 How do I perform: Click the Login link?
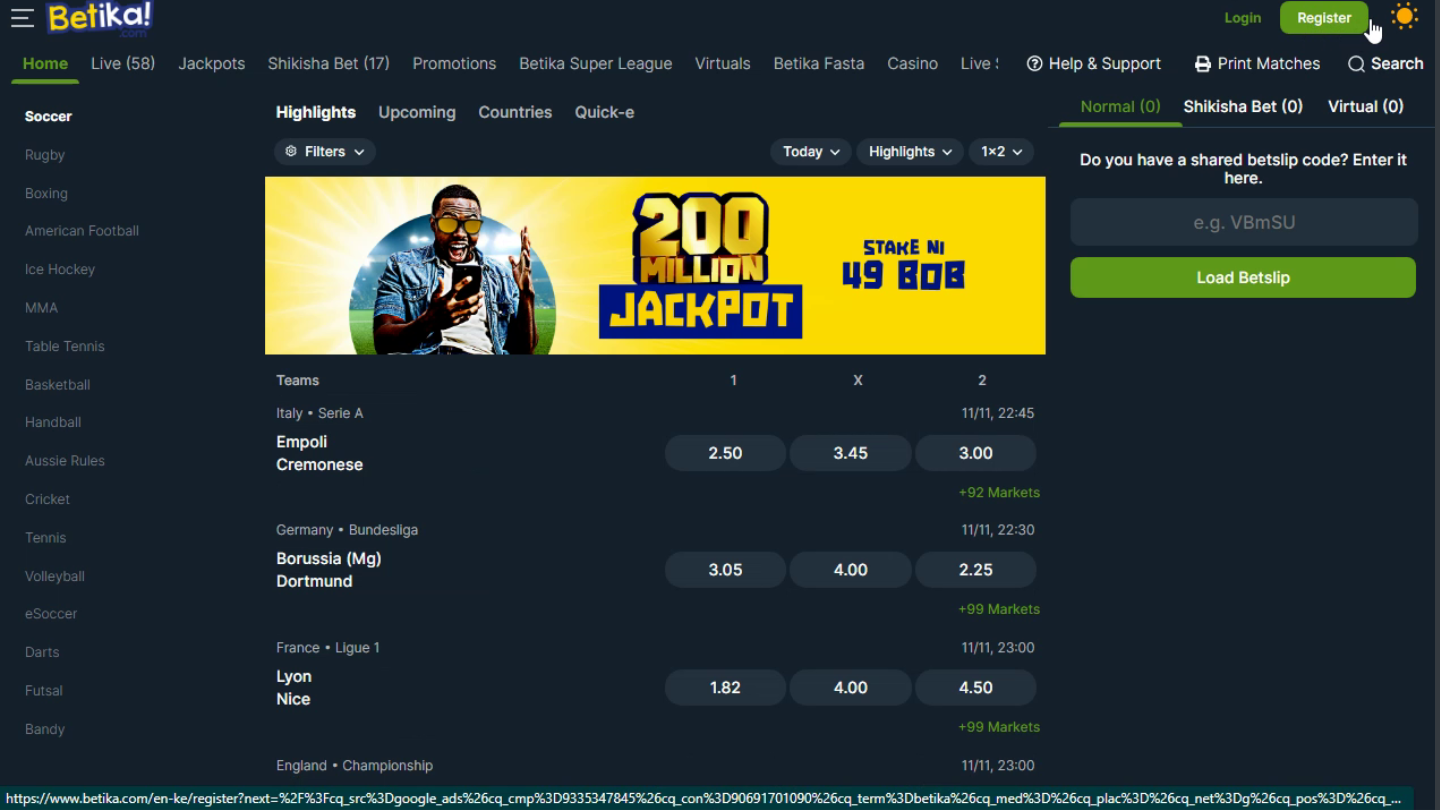[x=1242, y=18]
